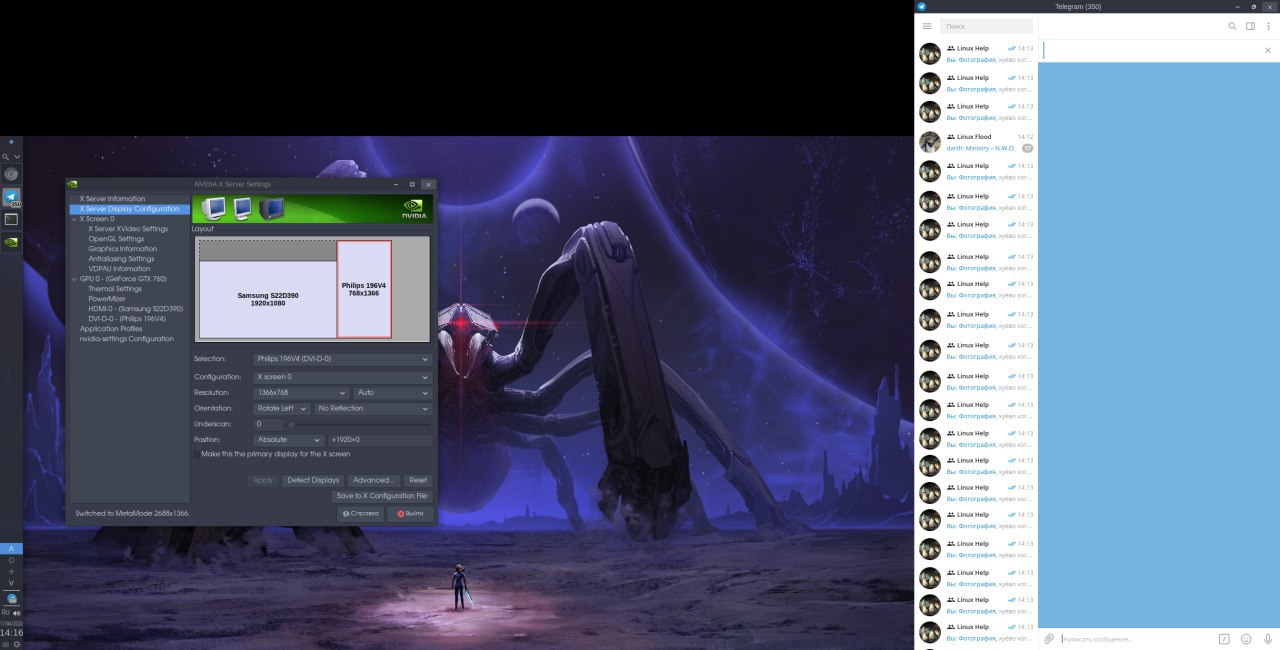1280x650 pixels.
Task: Click the panel search magnifier icon
Action: click(x=6, y=157)
